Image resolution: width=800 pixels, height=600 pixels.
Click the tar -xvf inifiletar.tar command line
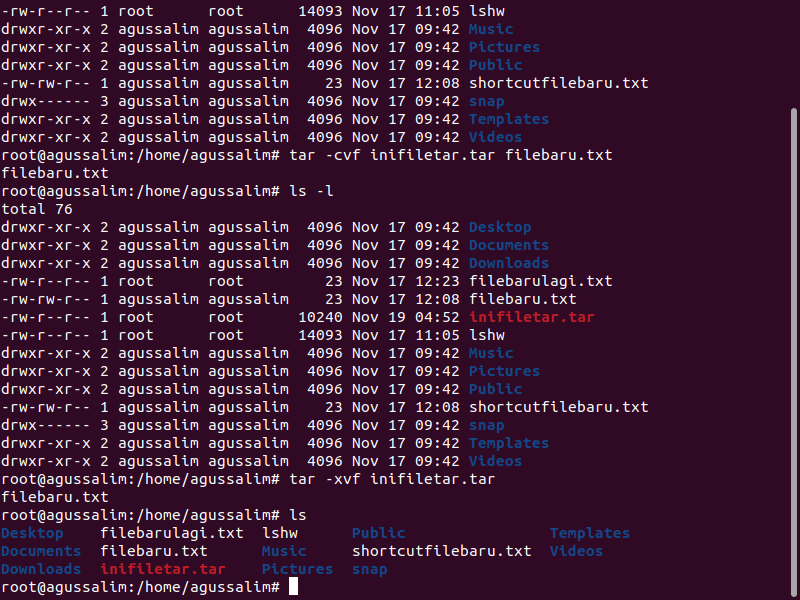pos(248,479)
